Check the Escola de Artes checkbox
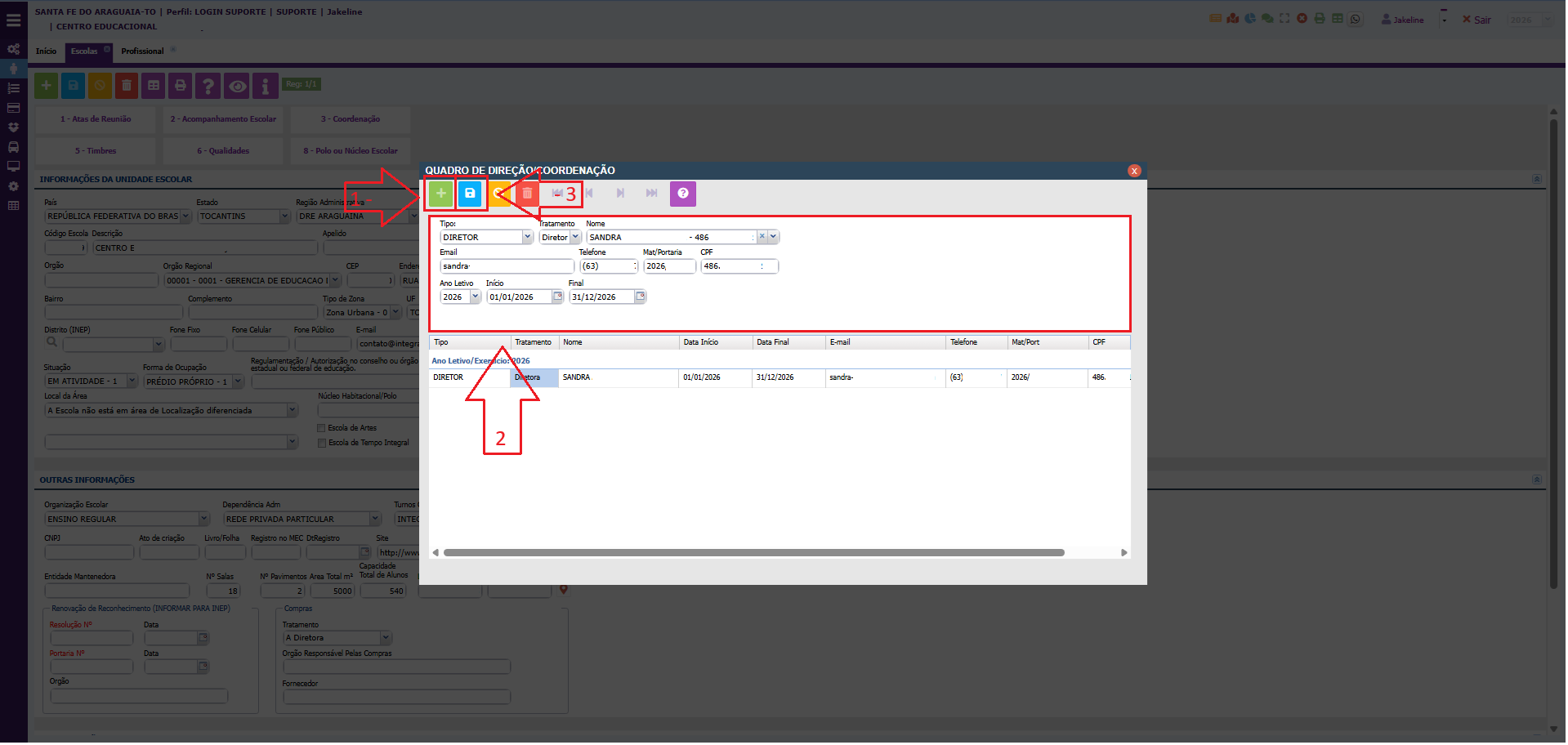Viewport: 1568px width, 745px height. (322, 428)
